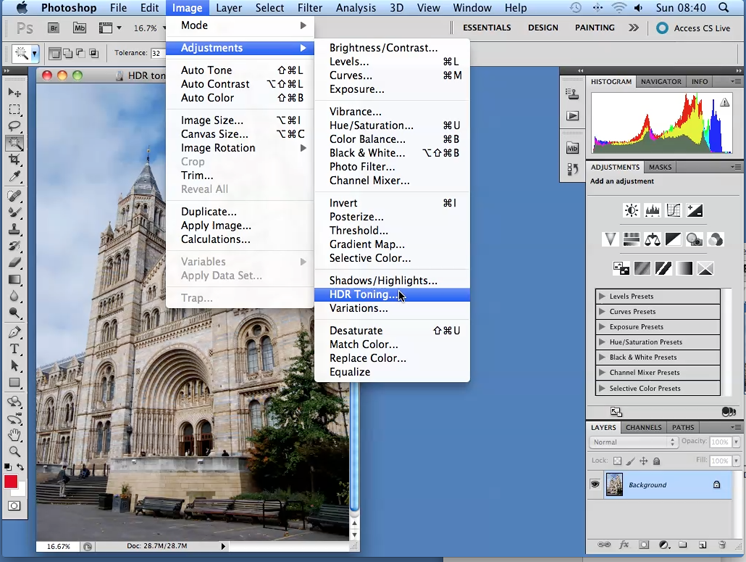Open Spotlight search in menu bar
Screen dimensions: 746x562
click(723, 8)
